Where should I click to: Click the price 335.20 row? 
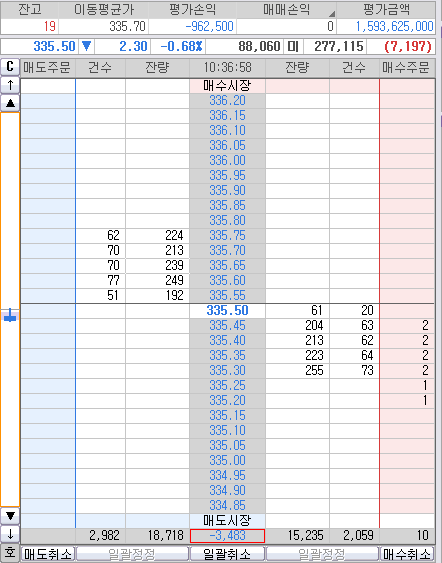227,400
